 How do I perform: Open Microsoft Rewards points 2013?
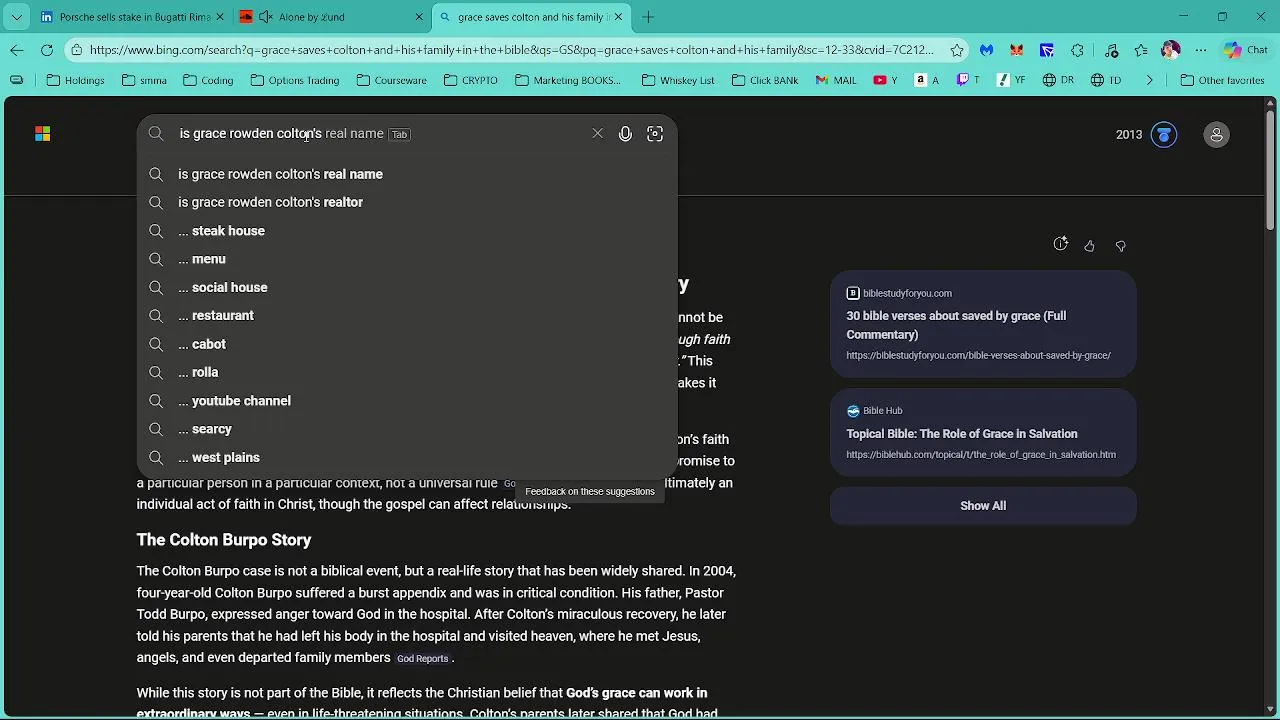tap(1146, 134)
